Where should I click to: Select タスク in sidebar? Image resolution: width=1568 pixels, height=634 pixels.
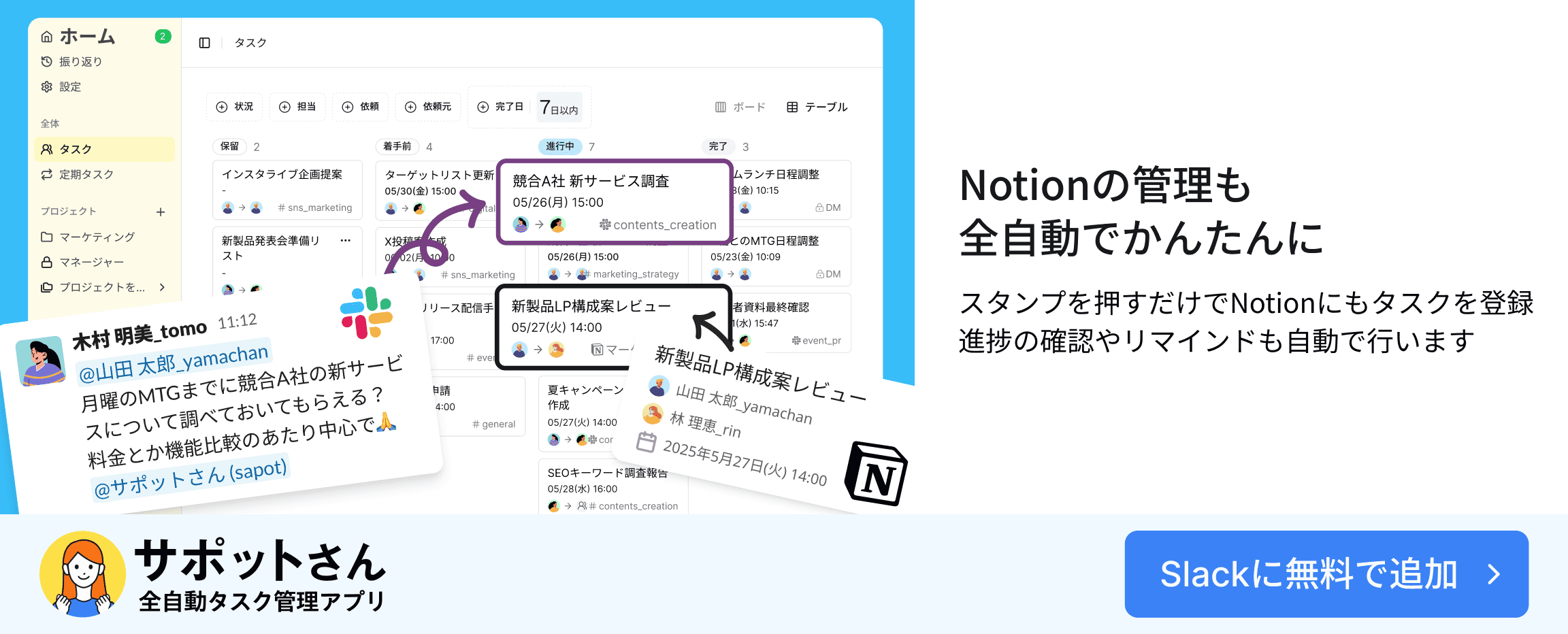[104, 149]
